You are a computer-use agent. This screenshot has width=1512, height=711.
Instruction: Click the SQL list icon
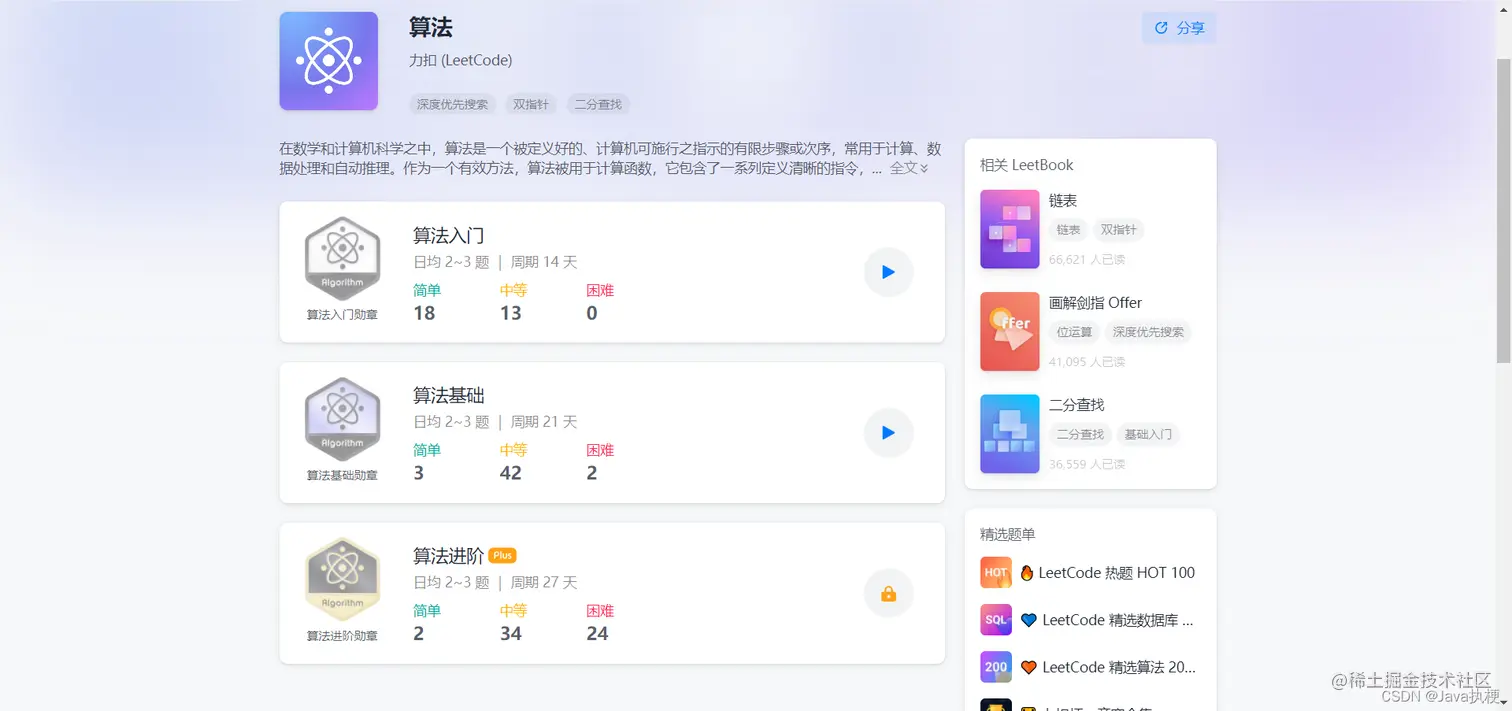996,620
